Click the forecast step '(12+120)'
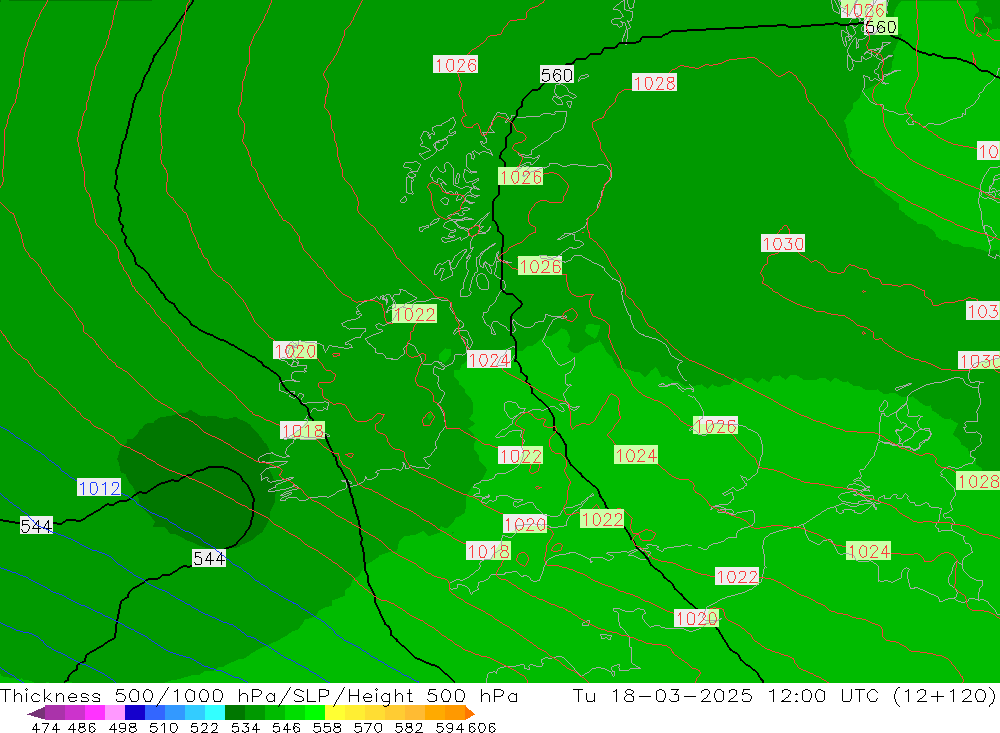Image resolution: width=1000 pixels, height=733 pixels. click(943, 695)
